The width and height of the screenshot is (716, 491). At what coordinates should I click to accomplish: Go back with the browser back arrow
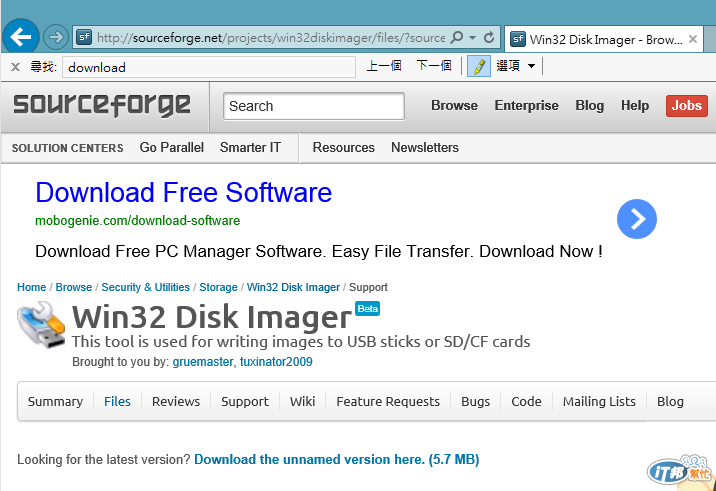point(21,37)
